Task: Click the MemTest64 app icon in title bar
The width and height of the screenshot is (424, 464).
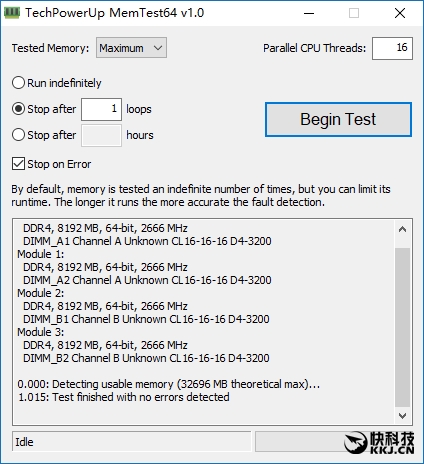Action: click(12, 13)
